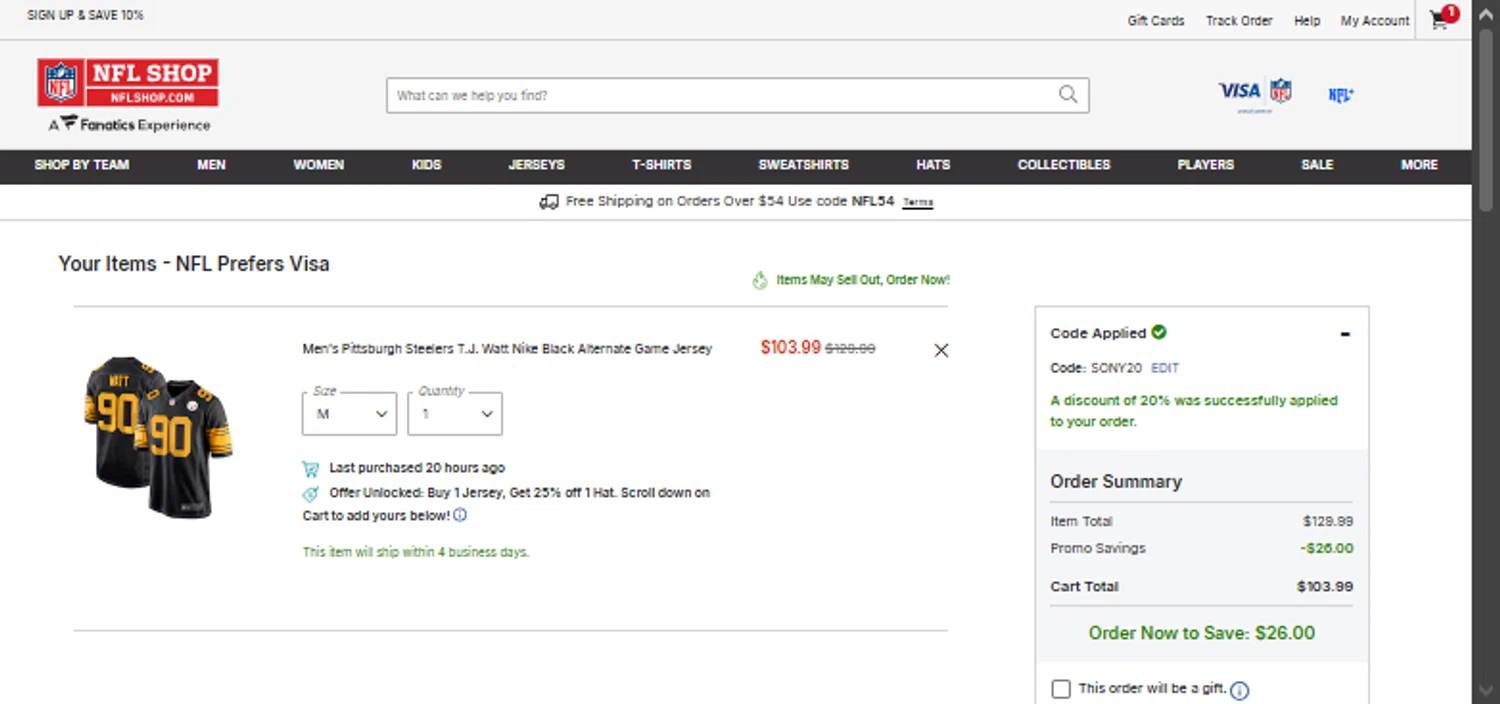Click the gift order info icon
This screenshot has width=1500, height=704.
1239,690
